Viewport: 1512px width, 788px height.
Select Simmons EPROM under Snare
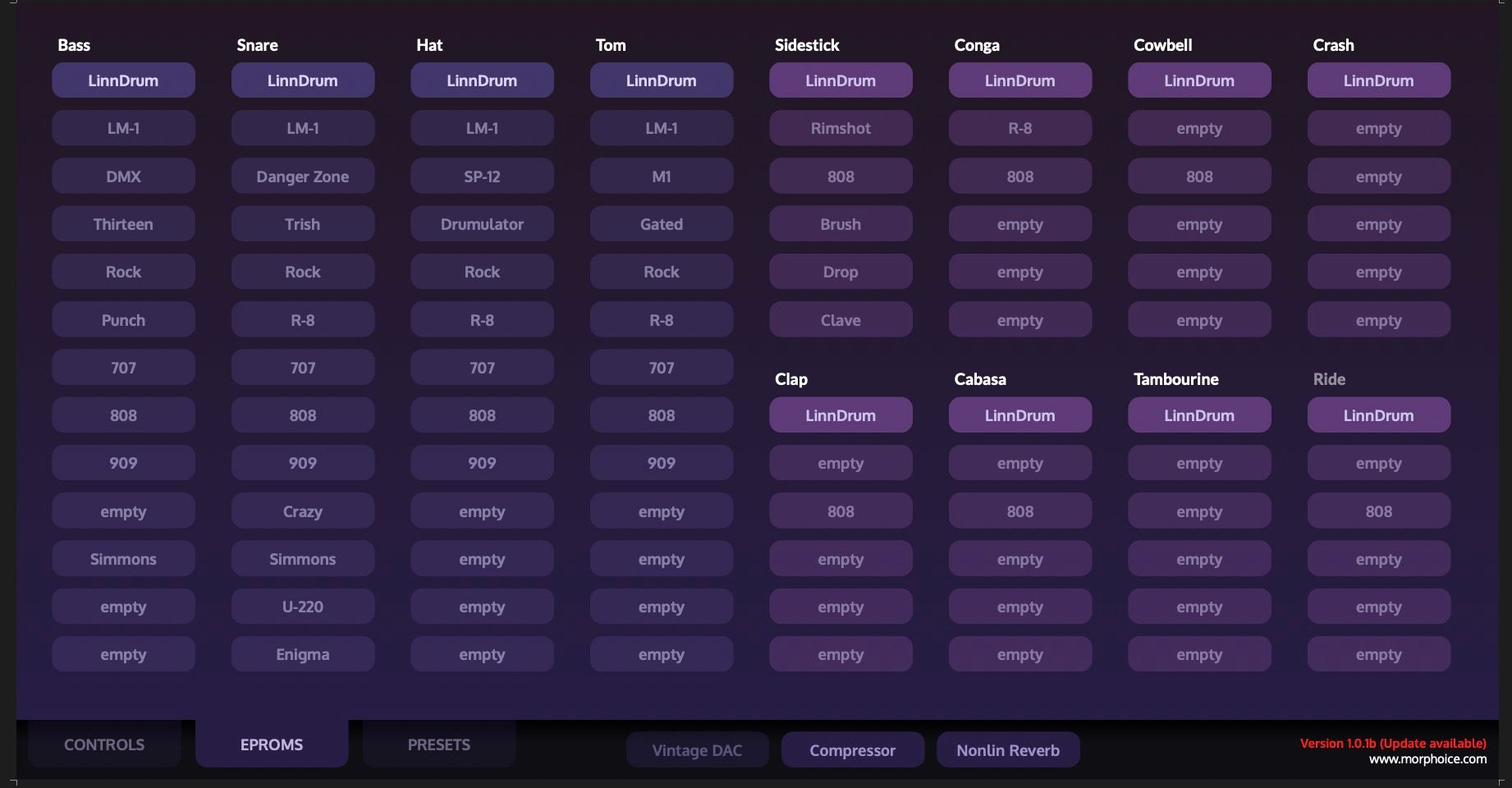tap(303, 559)
